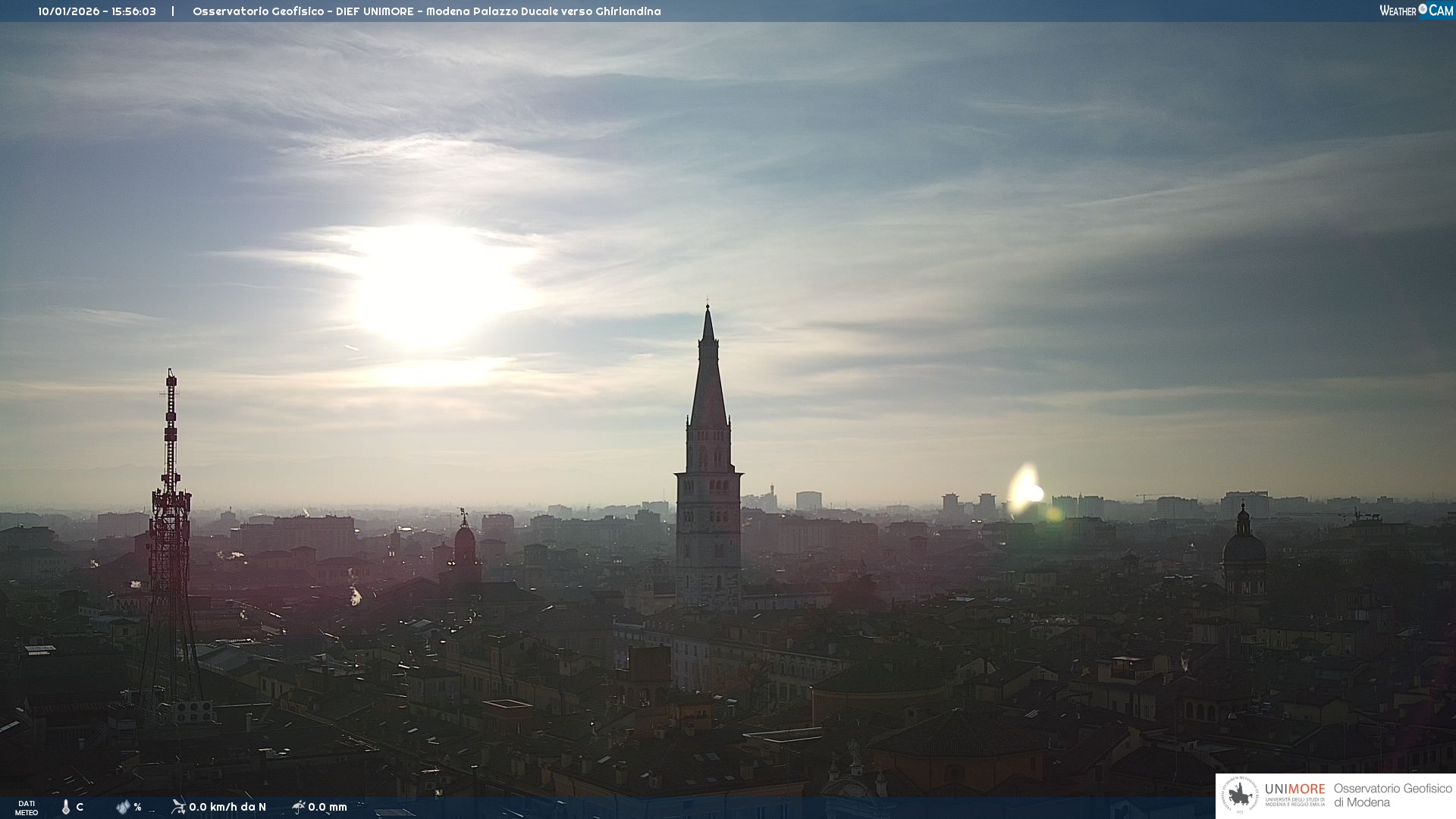Click the Osservatorio Geofisico di Modena text
This screenshot has width=1456, height=819.
pyautogui.click(x=1392, y=795)
